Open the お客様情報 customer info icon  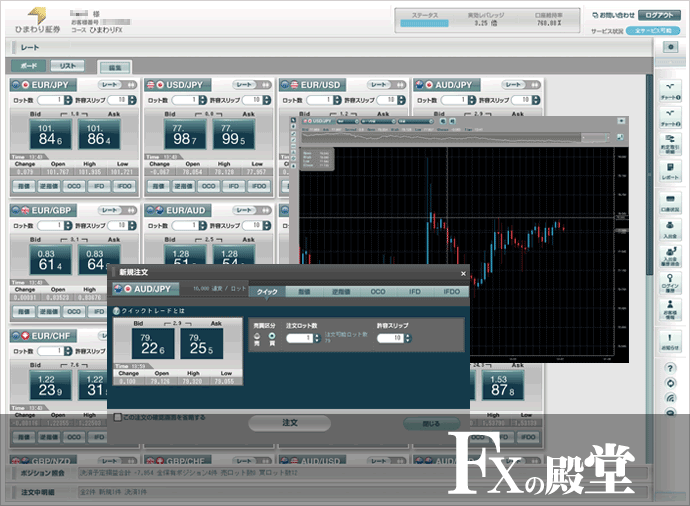click(x=670, y=309)
